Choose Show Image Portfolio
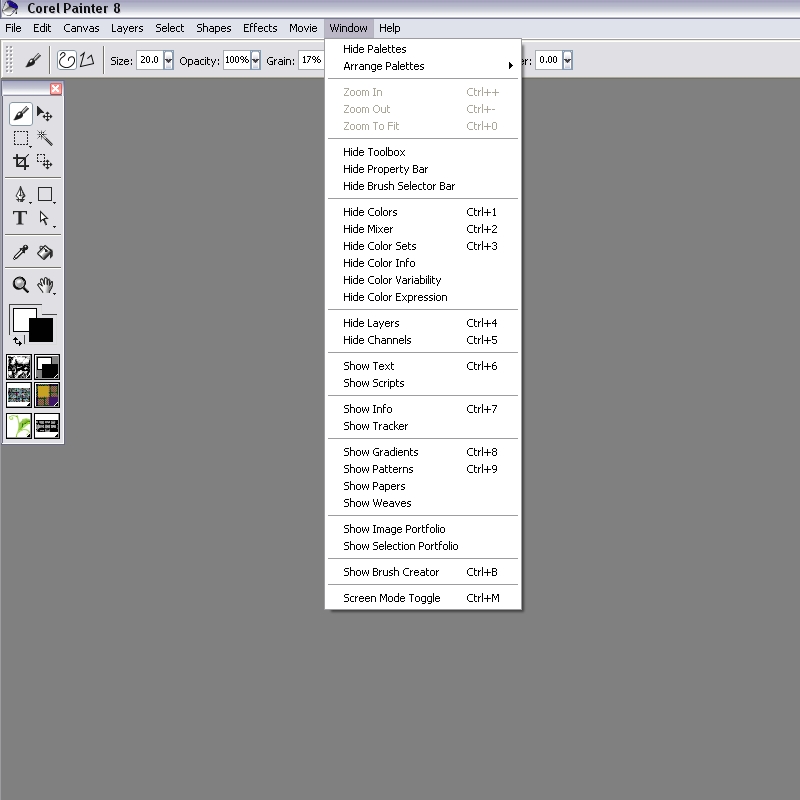800x800 pixels. (422, 529)
